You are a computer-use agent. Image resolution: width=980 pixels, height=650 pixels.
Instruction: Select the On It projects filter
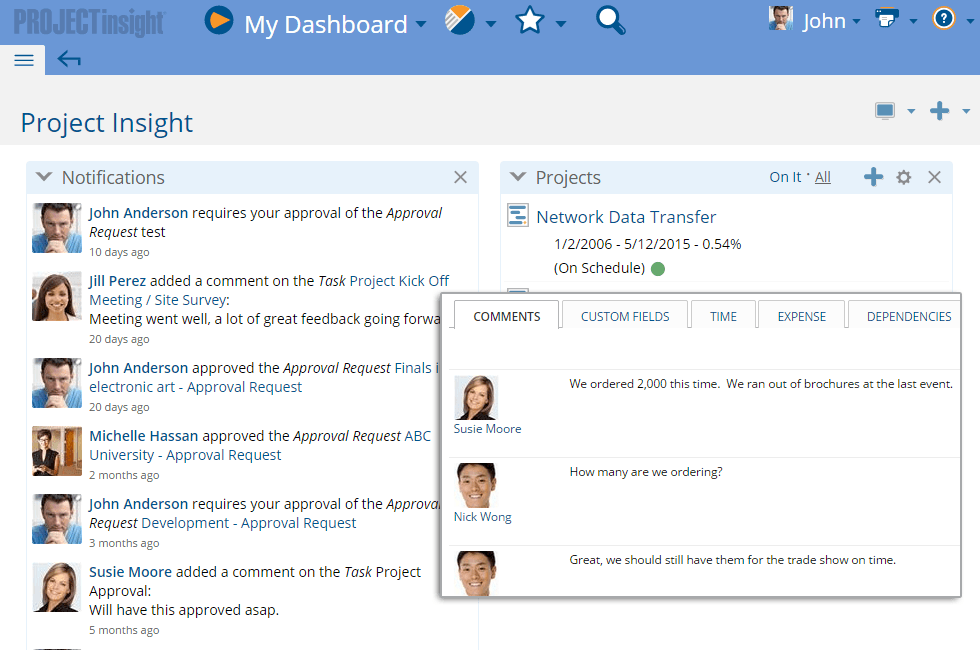click(785, 178)
